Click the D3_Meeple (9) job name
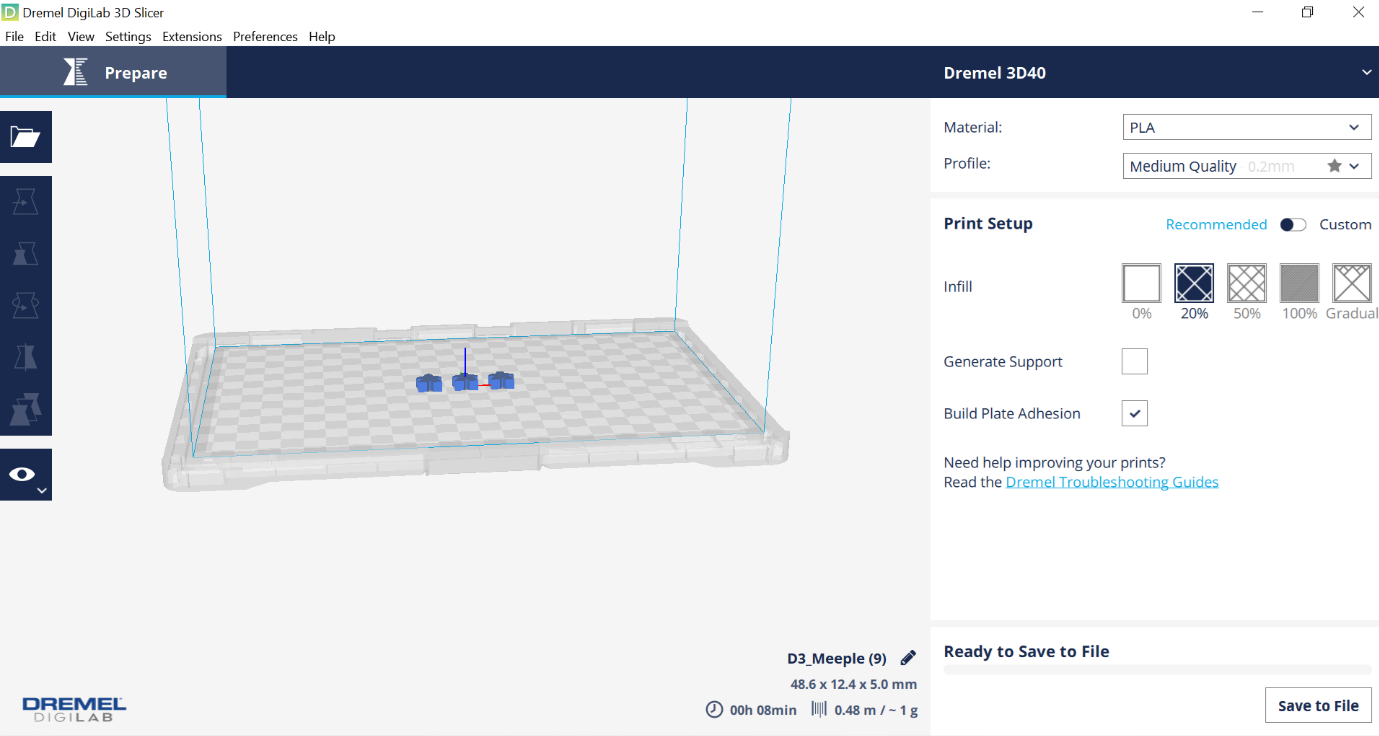Viewport: 1379px width, 736px height. [x=837, y=659]
